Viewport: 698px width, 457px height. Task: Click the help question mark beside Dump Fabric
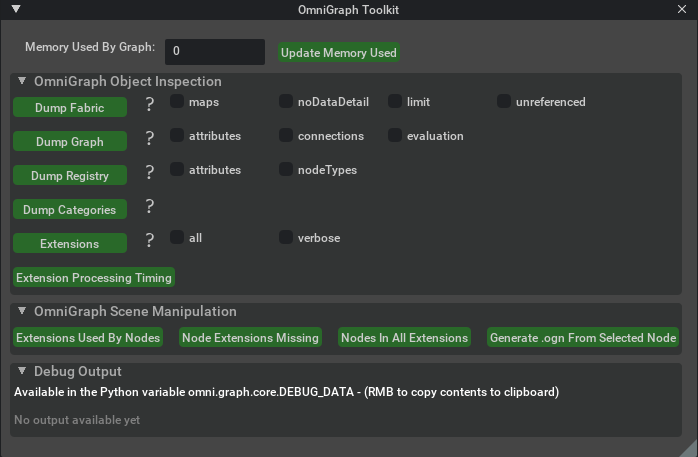(150, 104)
